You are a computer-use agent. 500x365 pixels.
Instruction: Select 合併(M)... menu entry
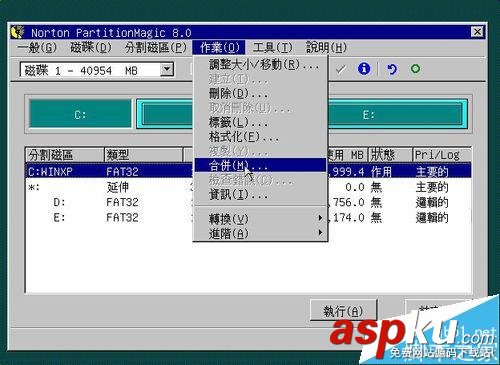point(260,165)
